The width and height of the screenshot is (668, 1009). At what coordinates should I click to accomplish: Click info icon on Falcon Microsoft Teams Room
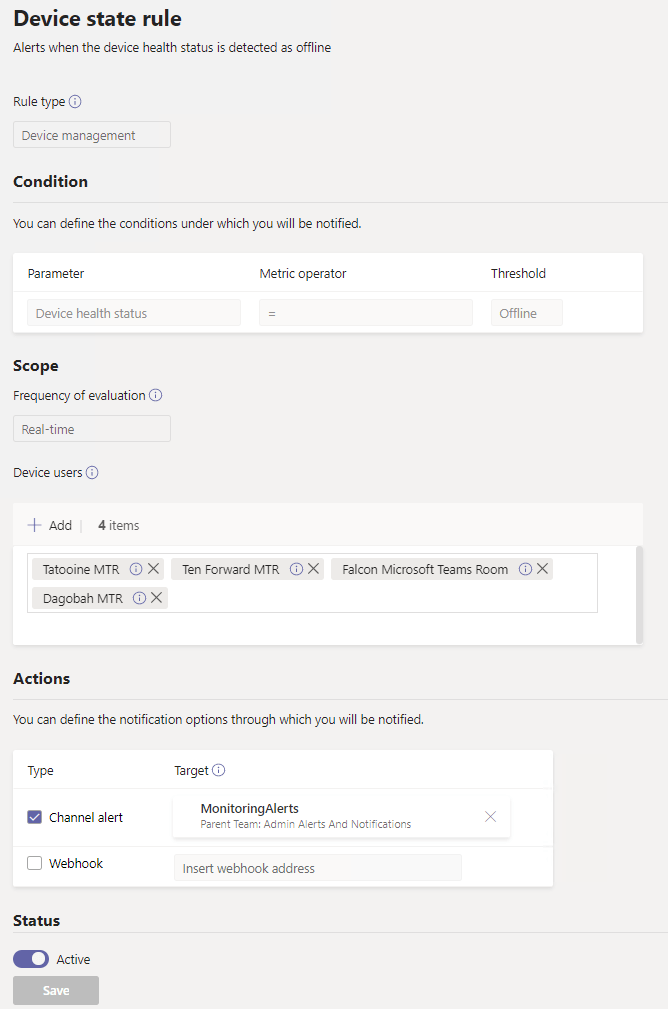tap(525, 569)
